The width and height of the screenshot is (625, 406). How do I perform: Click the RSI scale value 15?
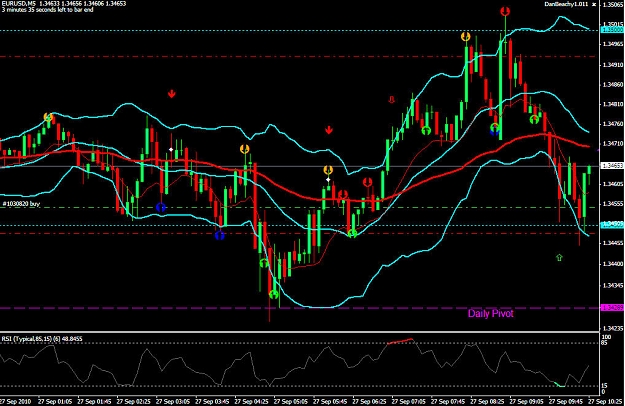click(x=605, y=385)
